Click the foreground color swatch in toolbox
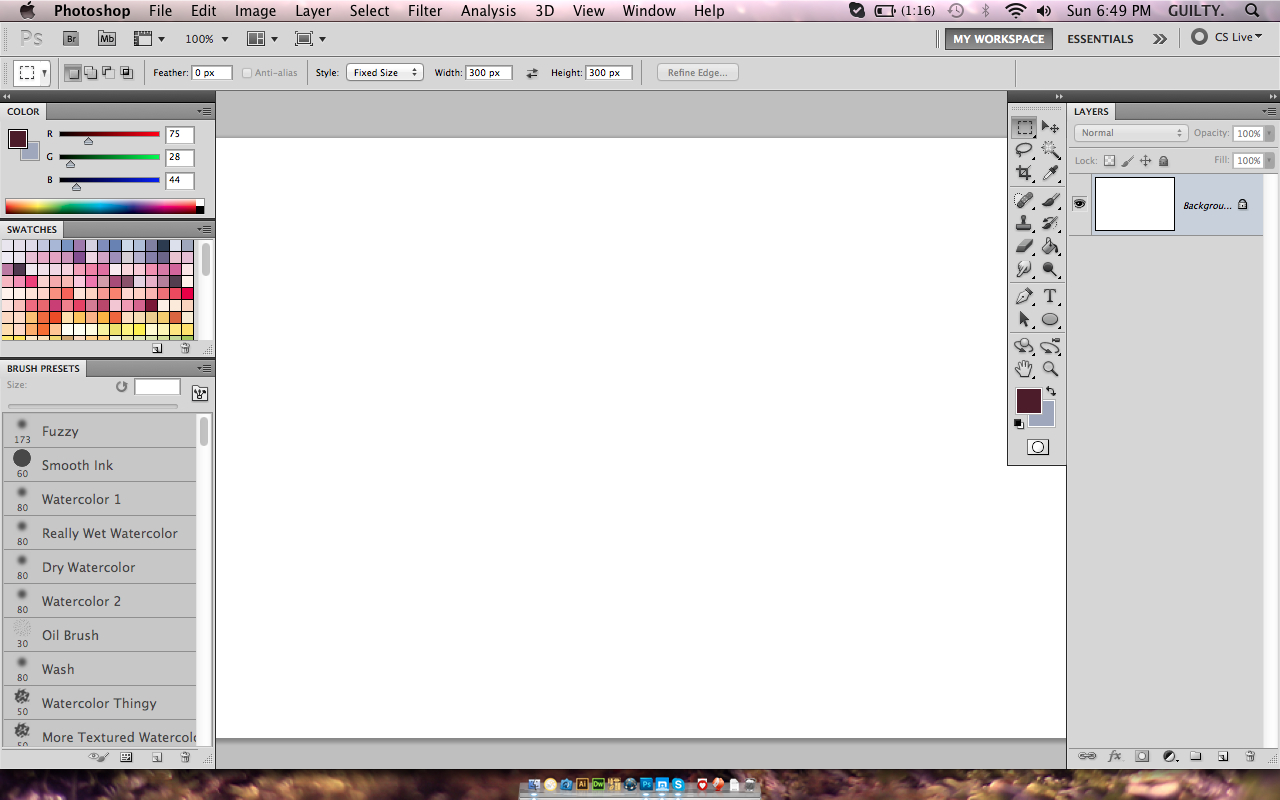The height and width of the screenshot is (800, 1280). pos(1028,401)
